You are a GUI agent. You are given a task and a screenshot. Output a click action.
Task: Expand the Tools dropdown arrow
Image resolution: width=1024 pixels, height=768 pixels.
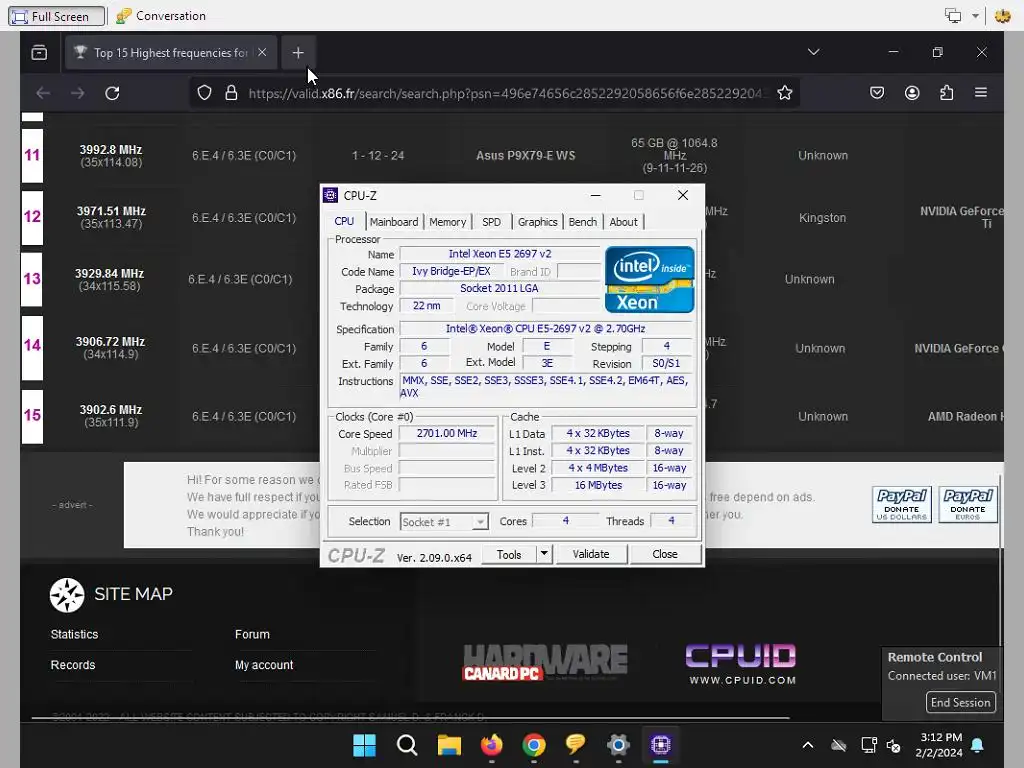[544, 554]
